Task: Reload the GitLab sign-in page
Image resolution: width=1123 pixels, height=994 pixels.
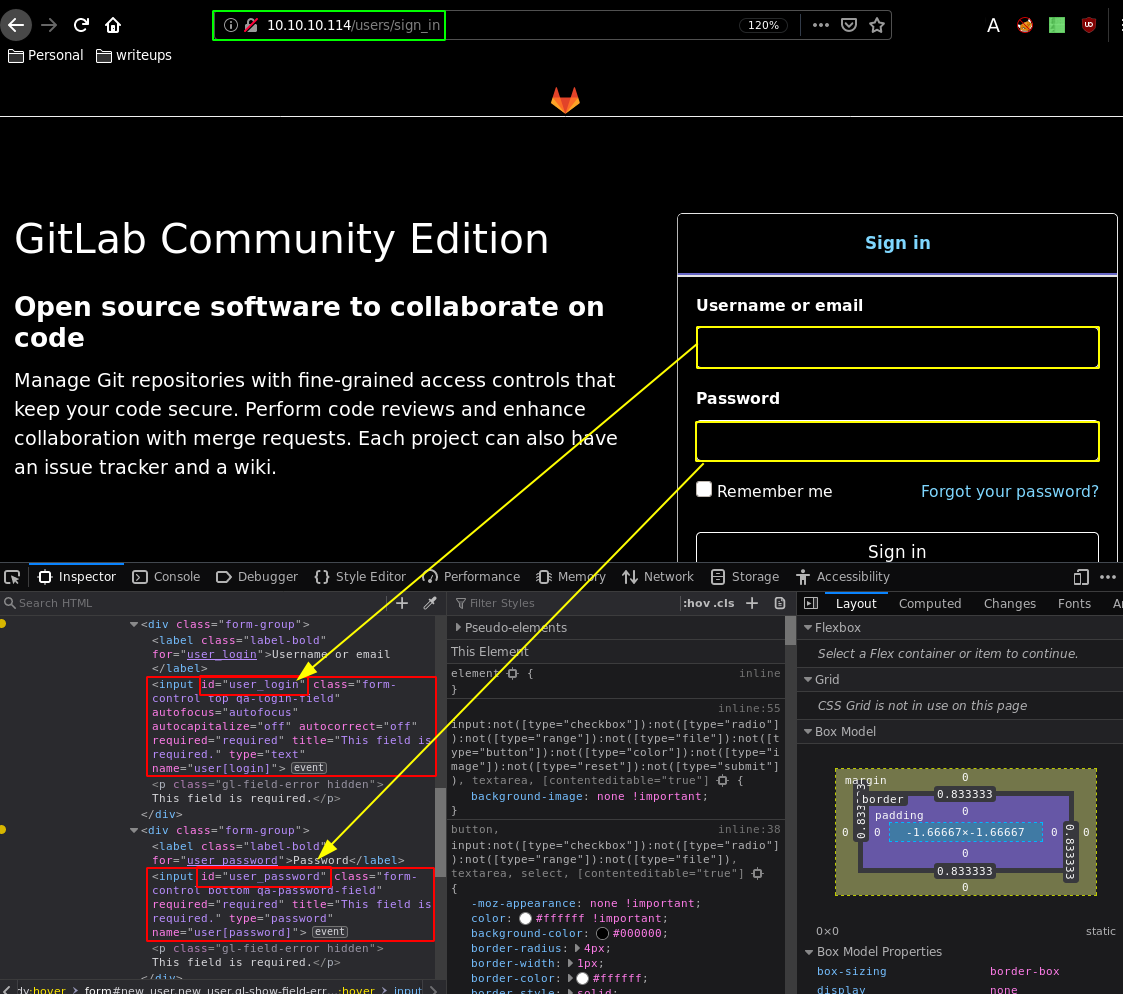Action: [x=81, y=25]
